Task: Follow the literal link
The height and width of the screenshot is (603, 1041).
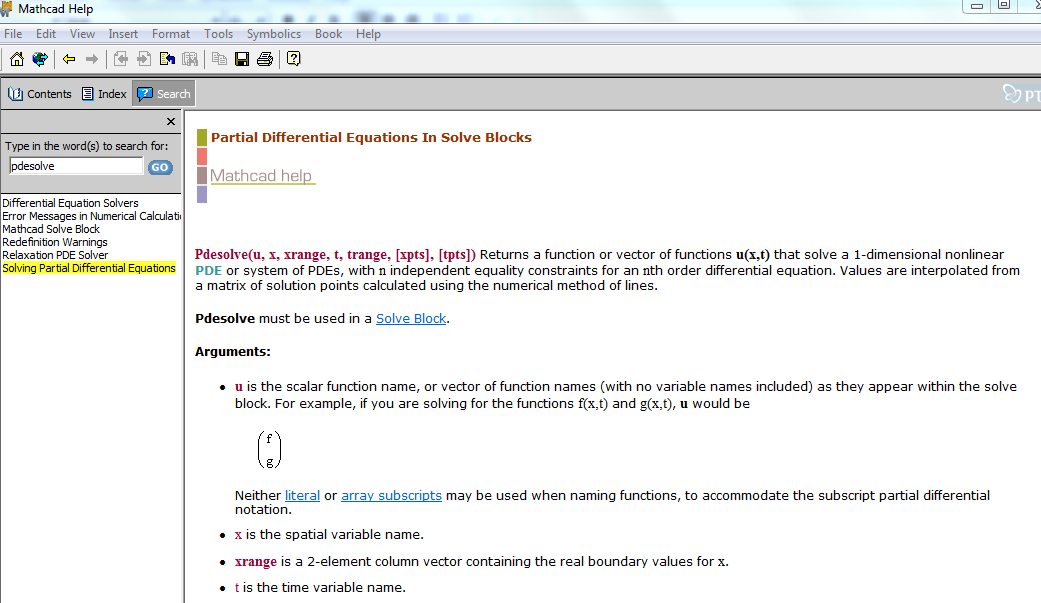Action: point(302,495)
